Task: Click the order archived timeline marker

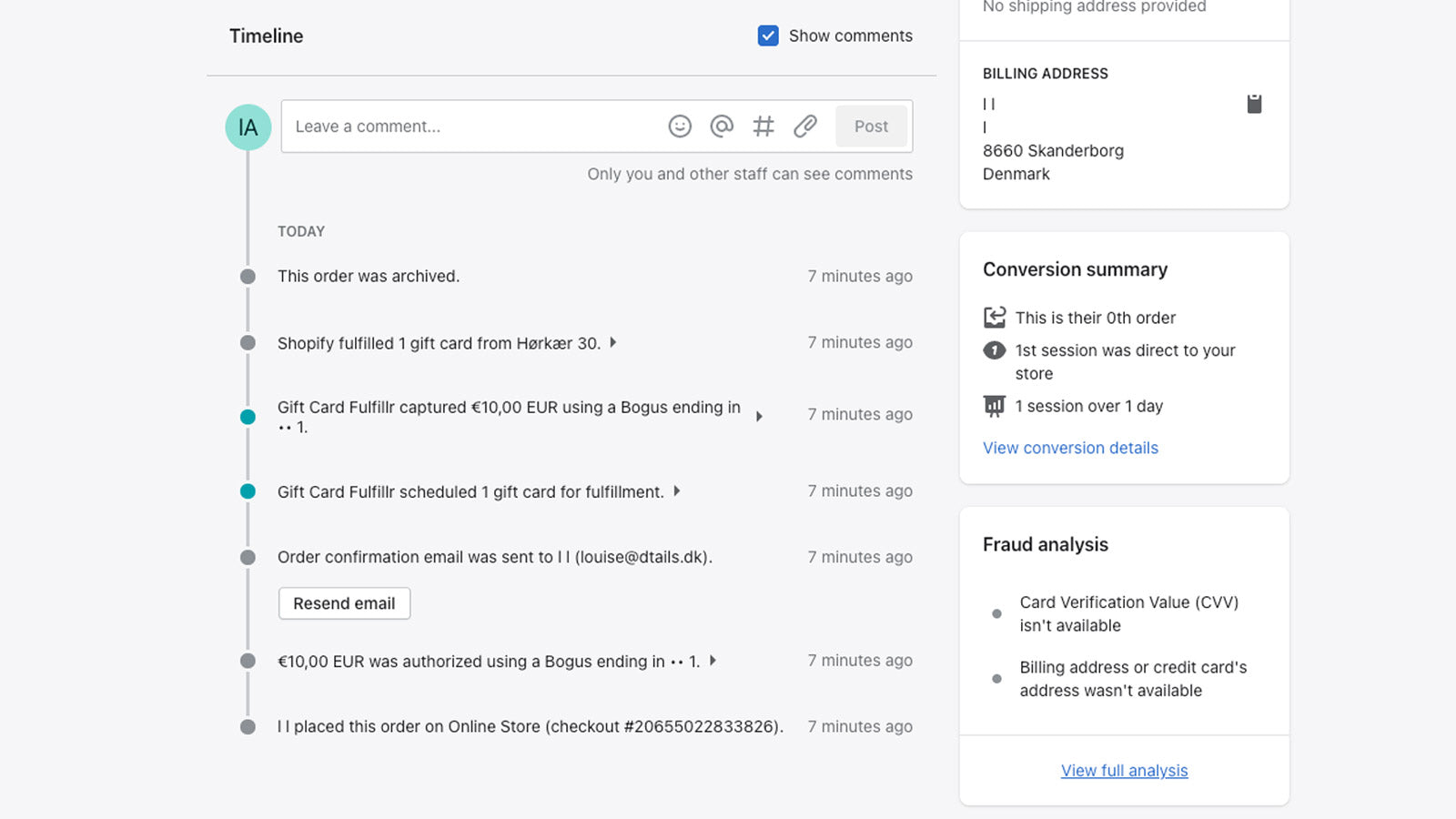Action: click(x=248, y=277)
